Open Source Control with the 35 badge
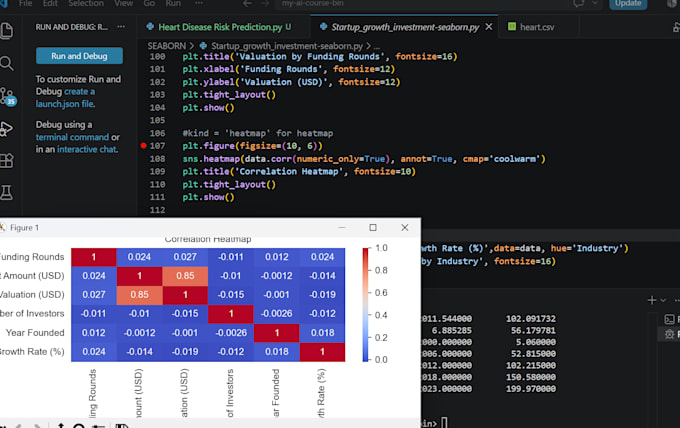680x428 pixels. click(7, 96)
